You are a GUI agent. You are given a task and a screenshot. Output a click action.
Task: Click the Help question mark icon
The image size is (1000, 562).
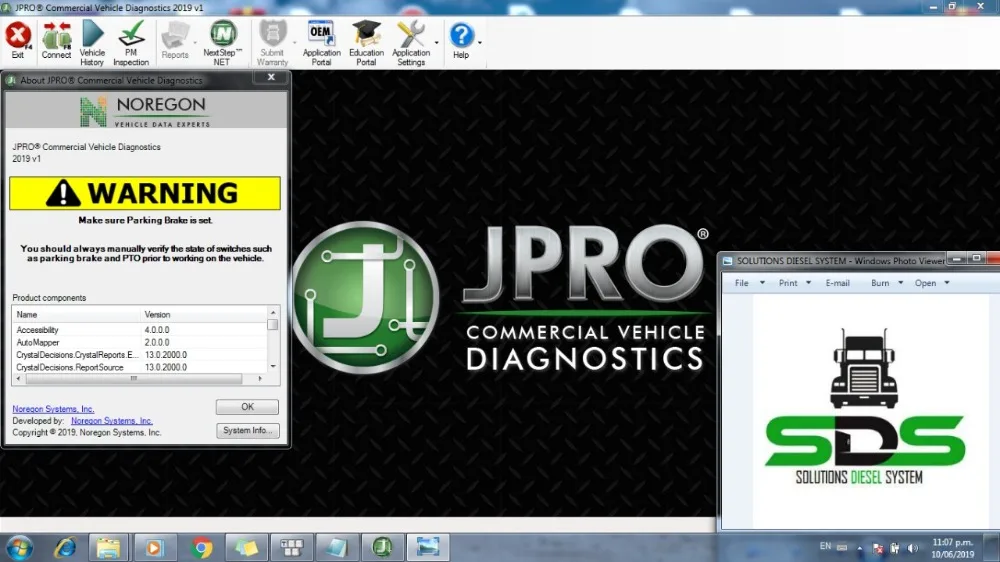(461, 40)
